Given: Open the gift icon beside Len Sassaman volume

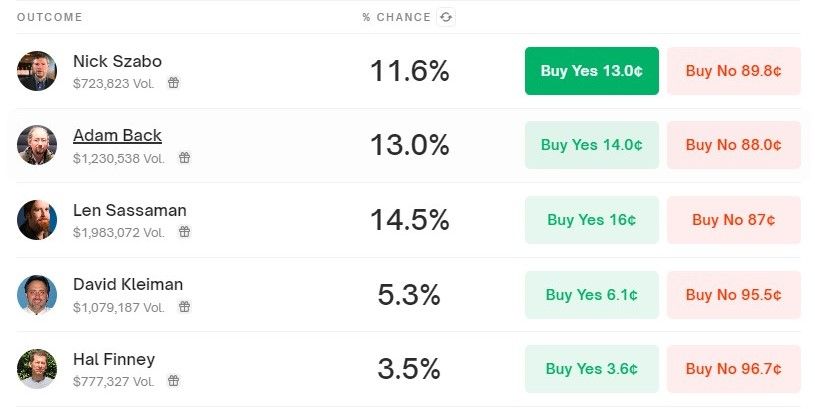Looking at the screenshot, I should tap(185, 232).
